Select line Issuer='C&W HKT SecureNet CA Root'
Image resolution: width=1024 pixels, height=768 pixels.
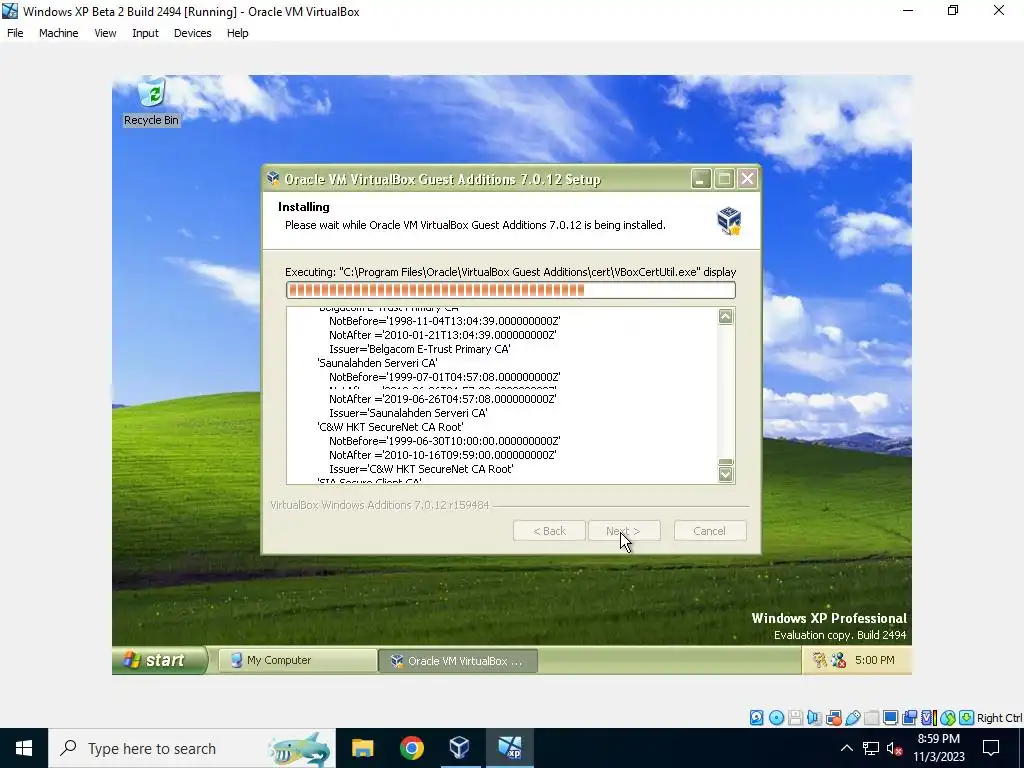point(421,470)
